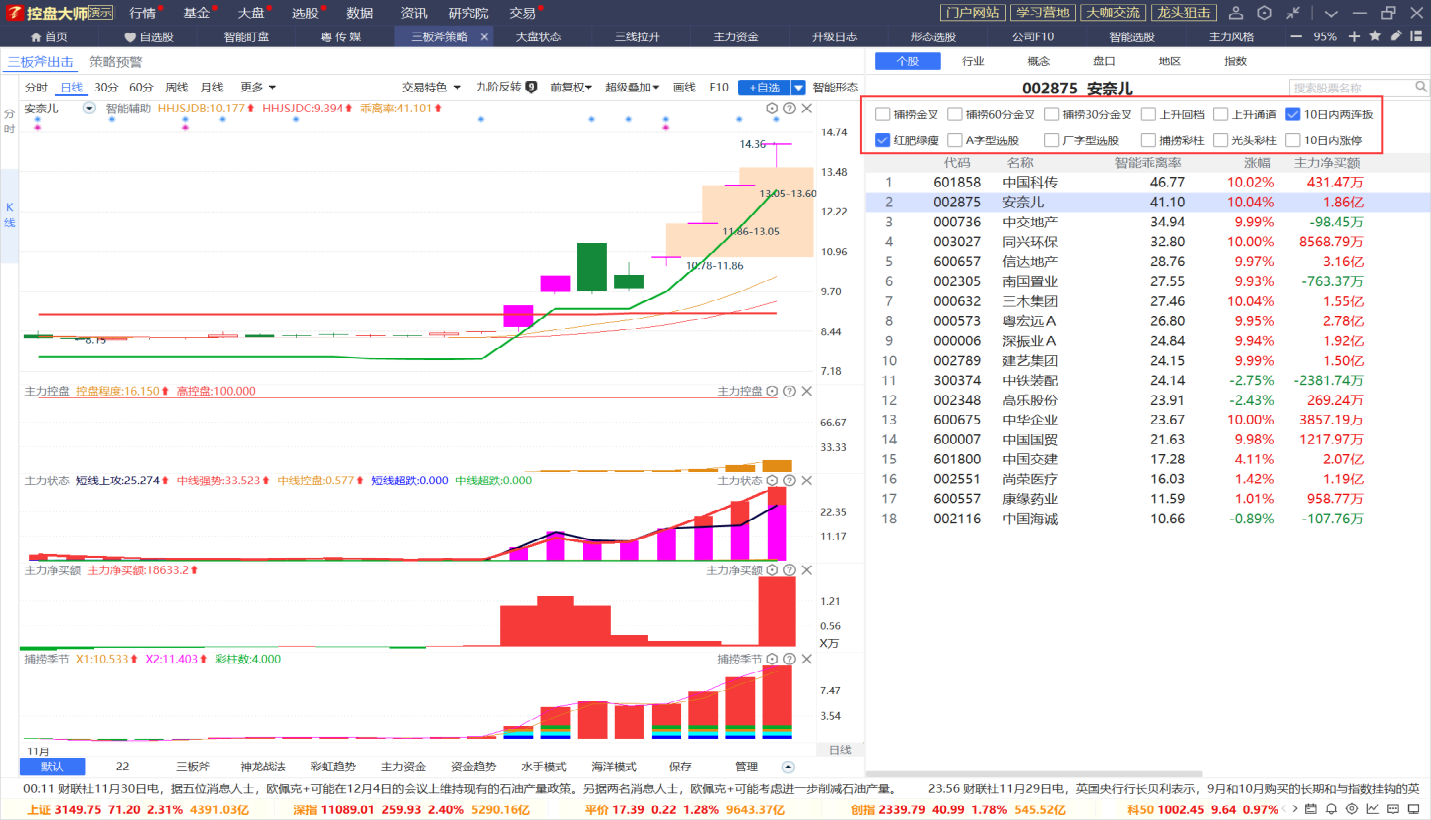Close the 主力净买额 indicator panel

click(x=806, y=570)
